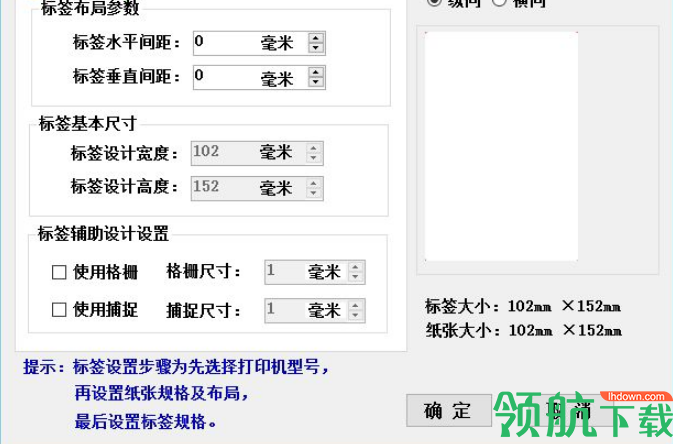Increase 标签设计宽度 with the up arrow

coord(314,148)
